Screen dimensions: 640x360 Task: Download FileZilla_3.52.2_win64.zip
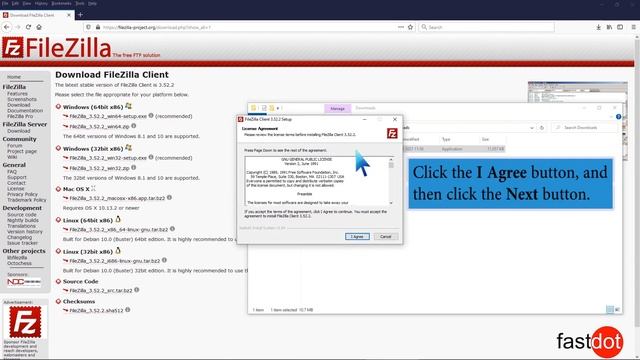(x=99, y=127)
